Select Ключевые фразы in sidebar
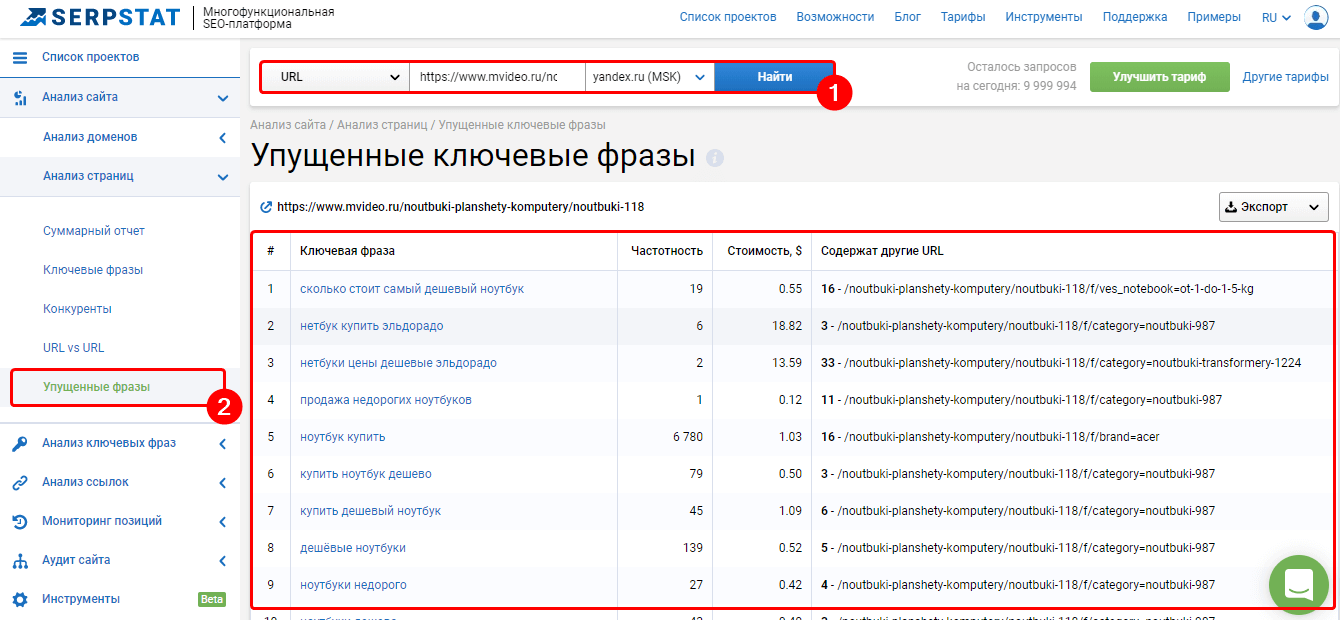This screenshot has width=1340, height=620. [93, 270]
